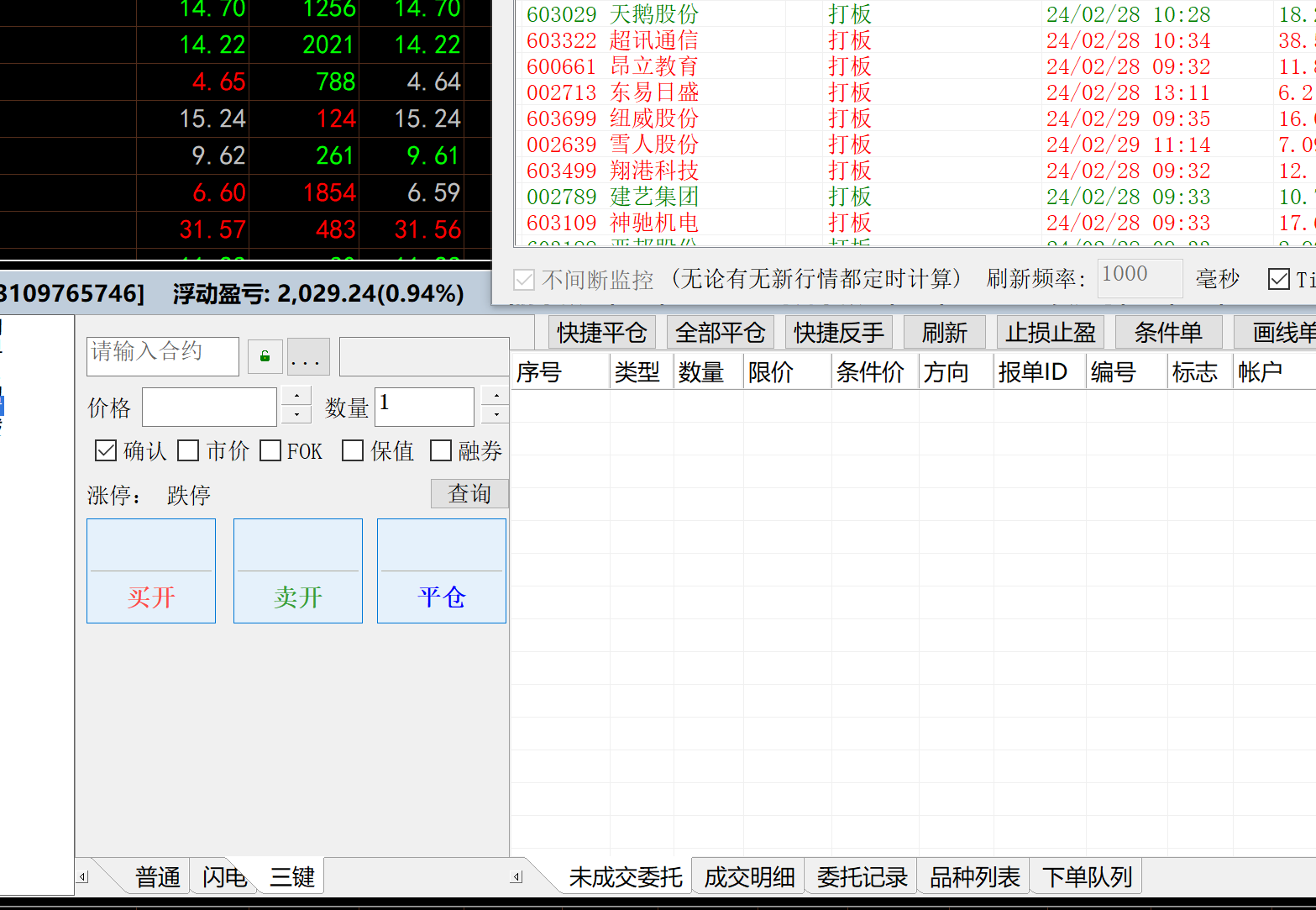This screenshot has width=1316, height=910.
Task: Sort by the 方向 column header
Action: pos(956,371)
